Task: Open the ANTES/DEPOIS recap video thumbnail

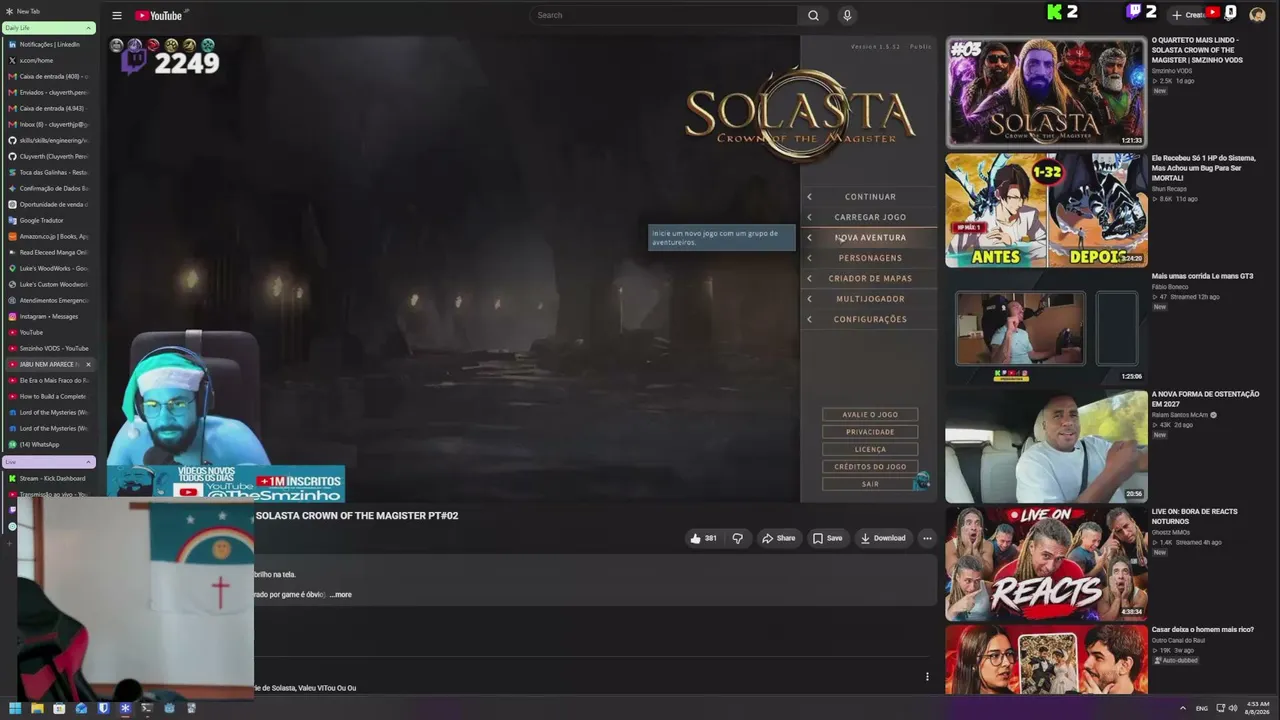Action: point(1046,210)
